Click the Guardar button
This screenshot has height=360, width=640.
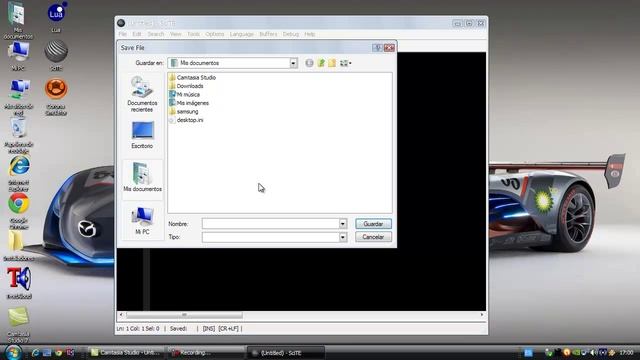pos(373,224)
